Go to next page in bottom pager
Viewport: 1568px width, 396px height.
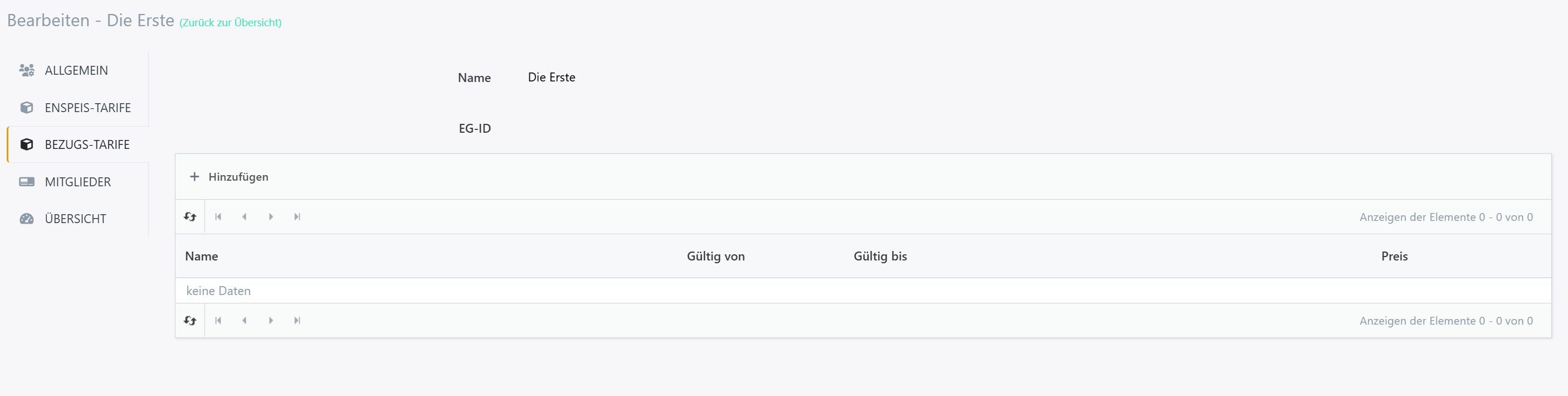pyautogui.click(x=271, y=321)
